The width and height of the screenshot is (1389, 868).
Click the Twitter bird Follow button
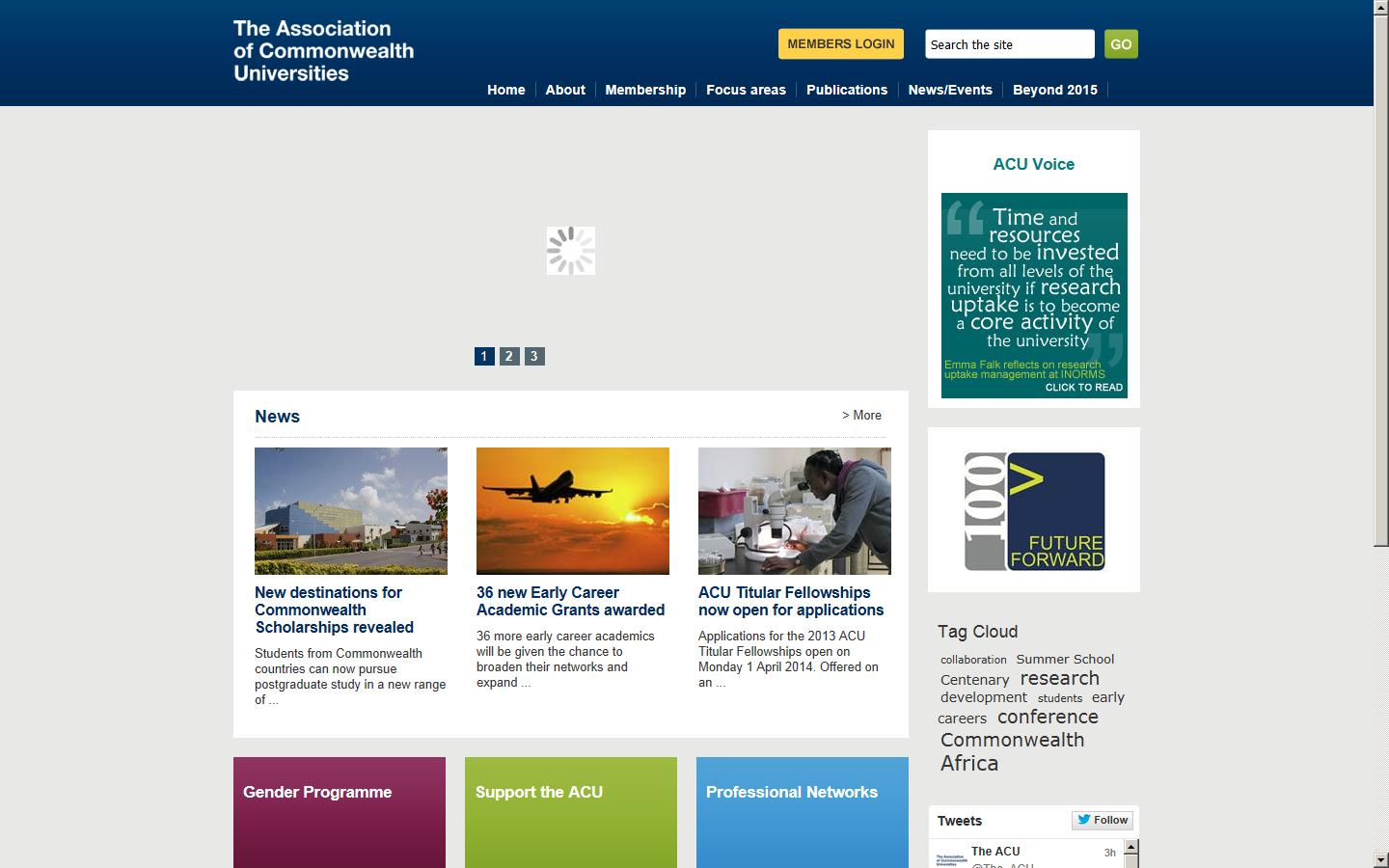click(1102, 820)
